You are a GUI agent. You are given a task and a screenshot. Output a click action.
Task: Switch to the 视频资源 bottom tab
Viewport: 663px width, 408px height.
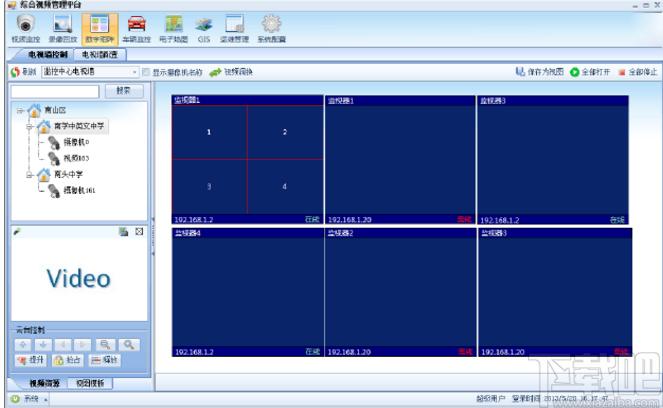point(44,383)
